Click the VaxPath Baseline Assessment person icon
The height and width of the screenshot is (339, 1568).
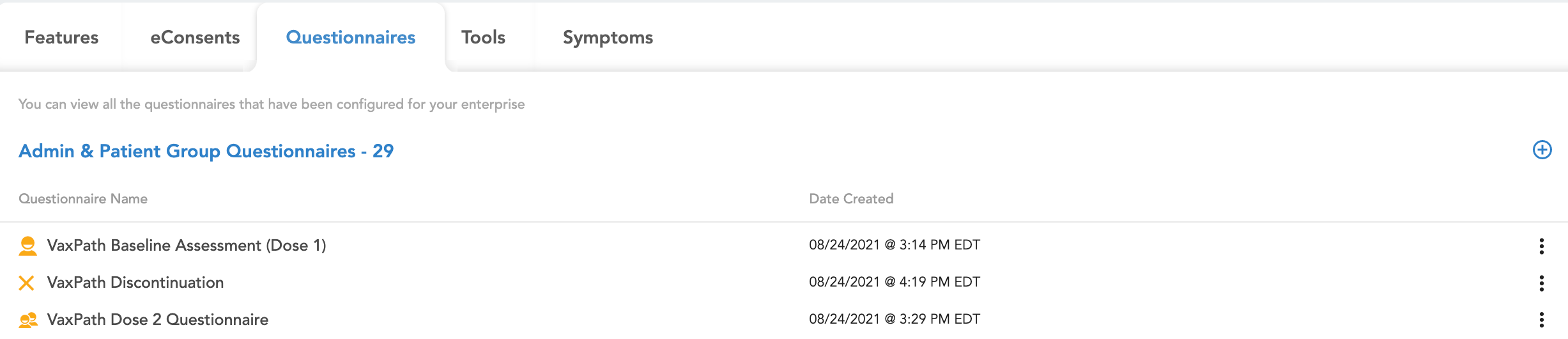tap(27, 246)
